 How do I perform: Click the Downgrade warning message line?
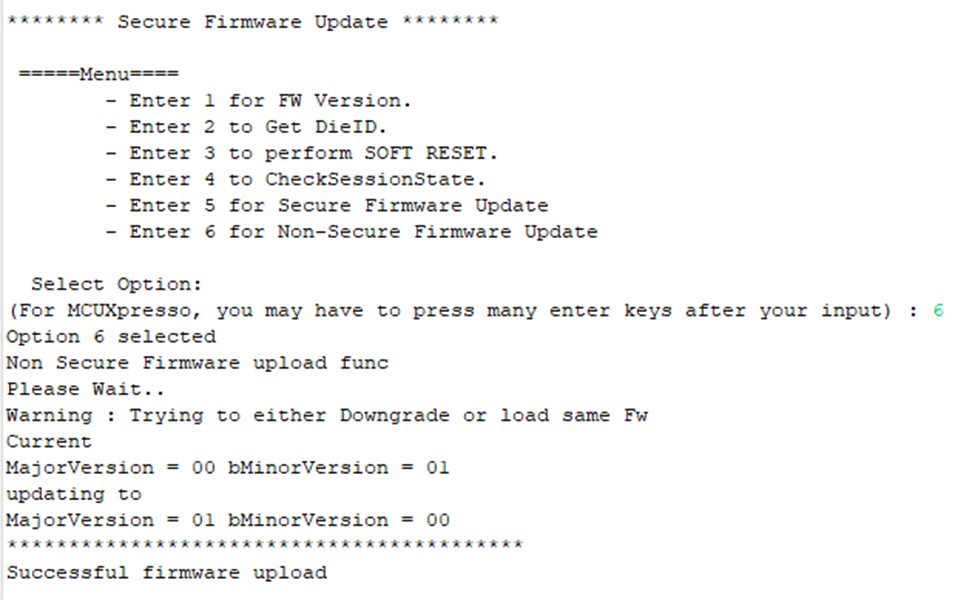[x=327, y=415]
